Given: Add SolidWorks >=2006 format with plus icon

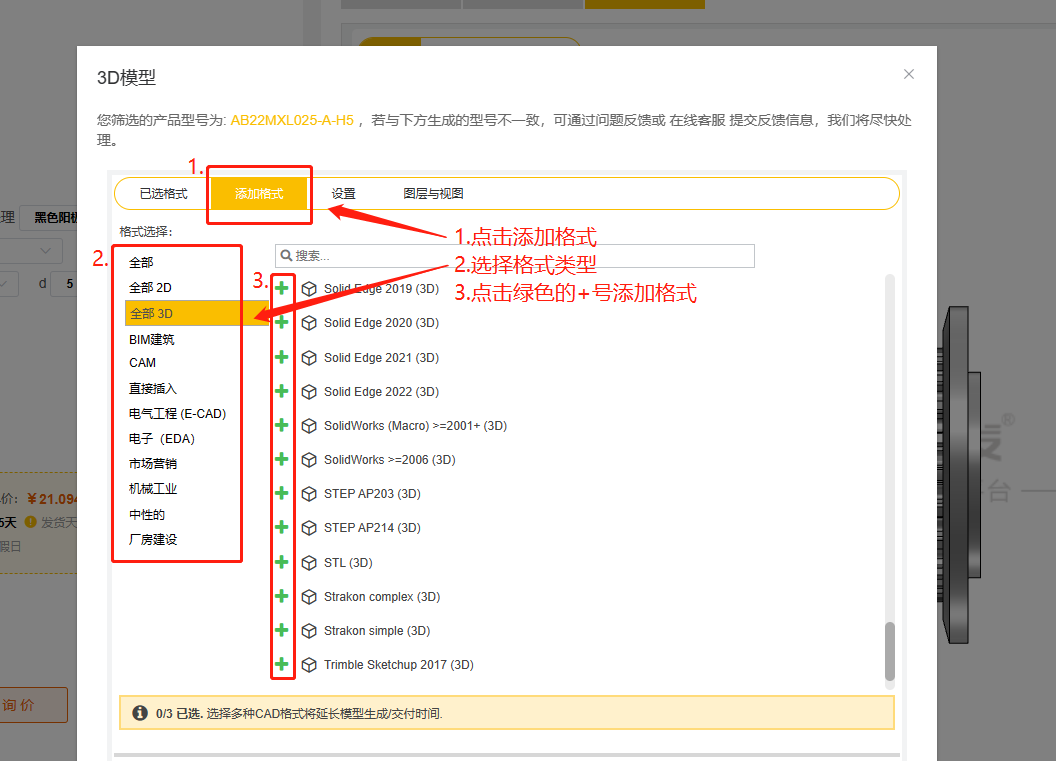Looking at the screenshot, I should (x=282, y=459).
